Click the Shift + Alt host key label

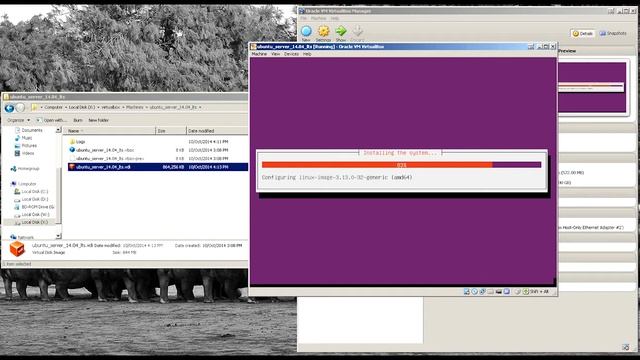[x=539, y=291]
